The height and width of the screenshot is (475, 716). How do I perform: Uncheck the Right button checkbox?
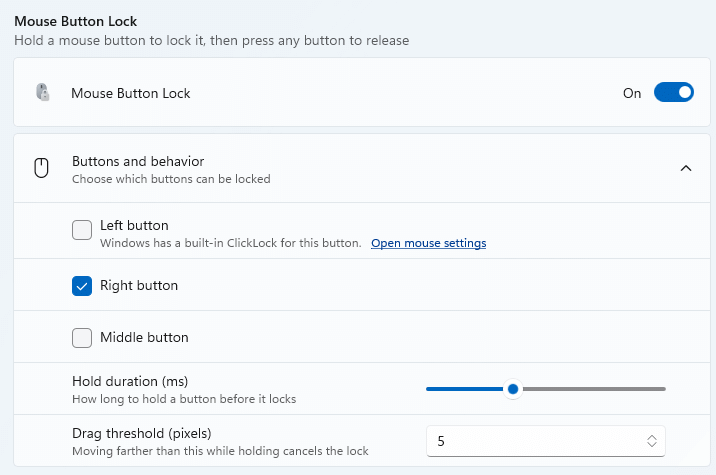click(82, 286)
